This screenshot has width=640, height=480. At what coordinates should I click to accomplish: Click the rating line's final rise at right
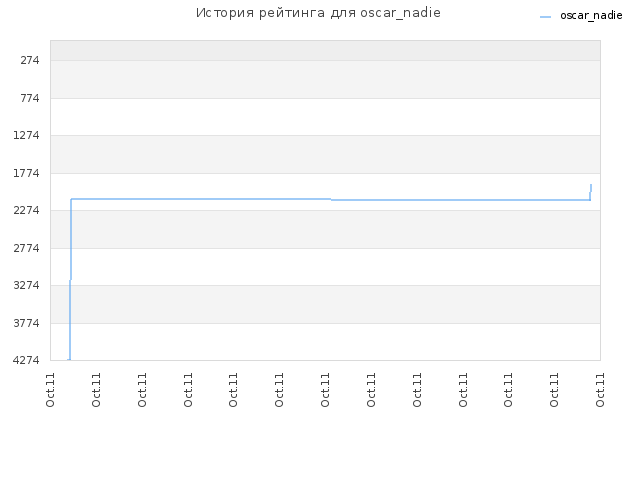[590, 192]
